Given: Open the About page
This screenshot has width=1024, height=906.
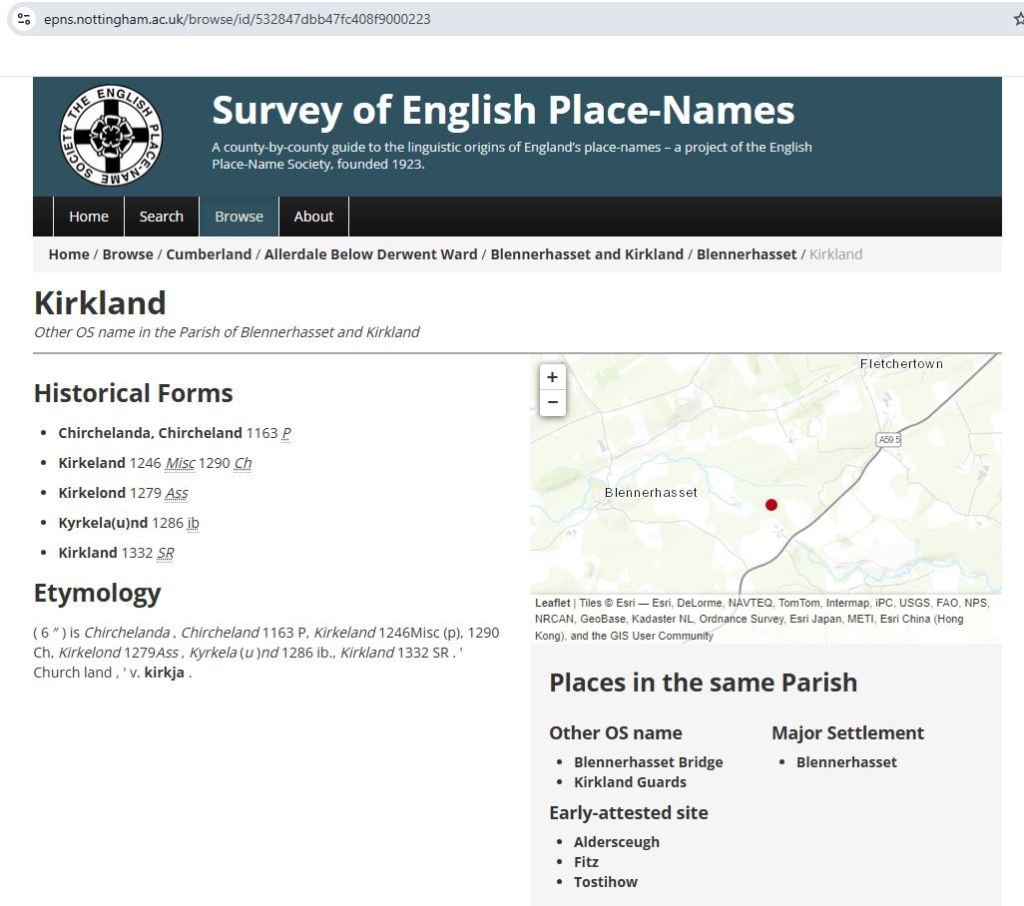Looking at the screenshot, I should coord(313,216).
